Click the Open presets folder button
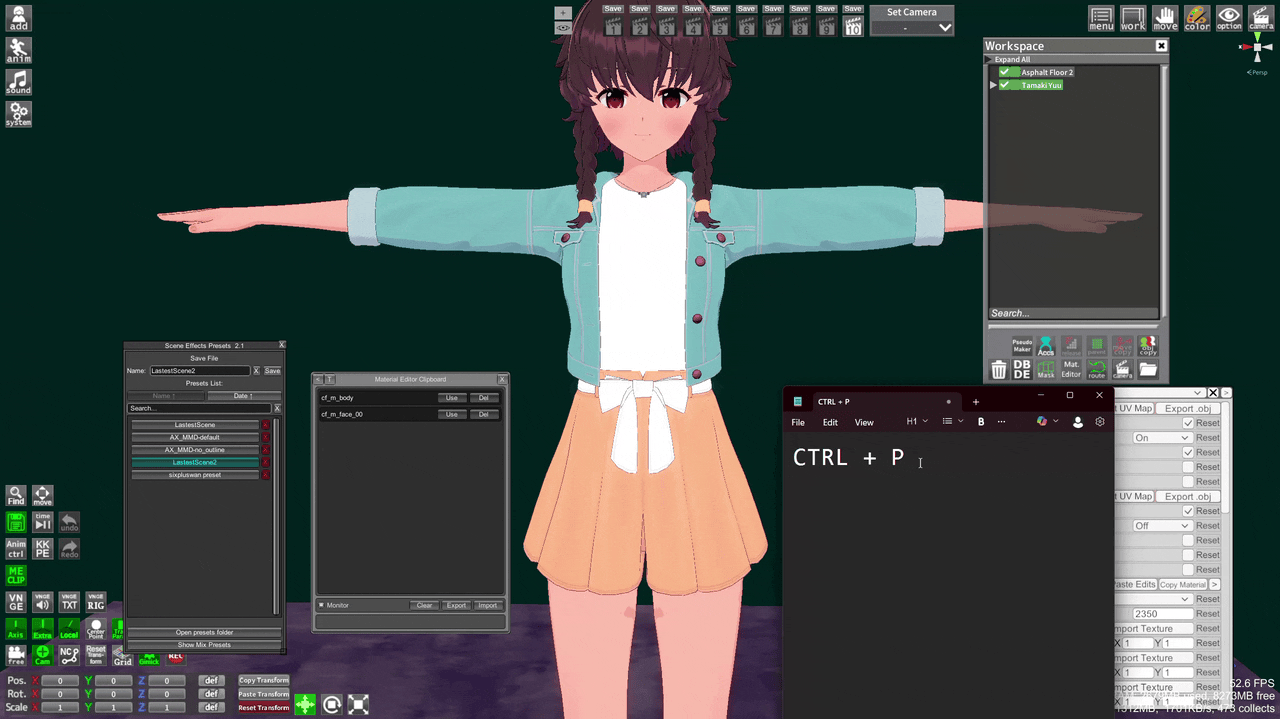1280x719 pixels. pos(204,632)
